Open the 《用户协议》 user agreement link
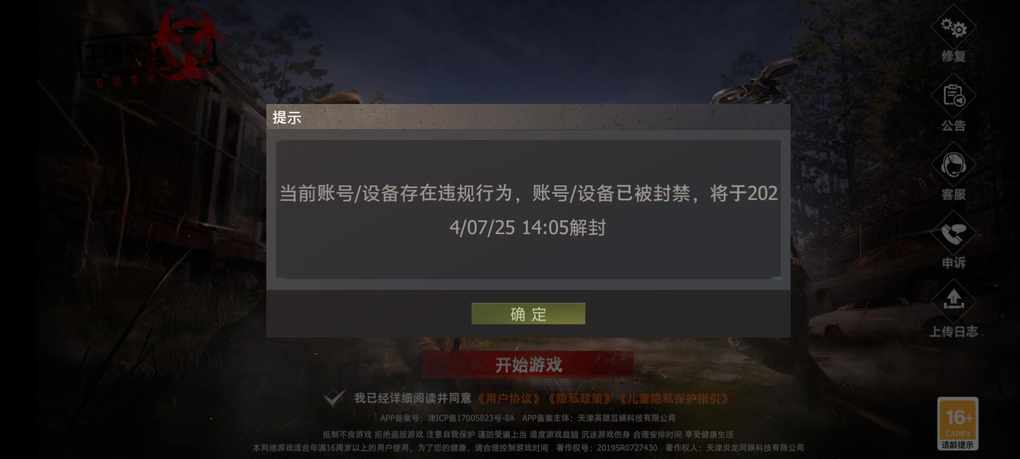 coord(511,399)
